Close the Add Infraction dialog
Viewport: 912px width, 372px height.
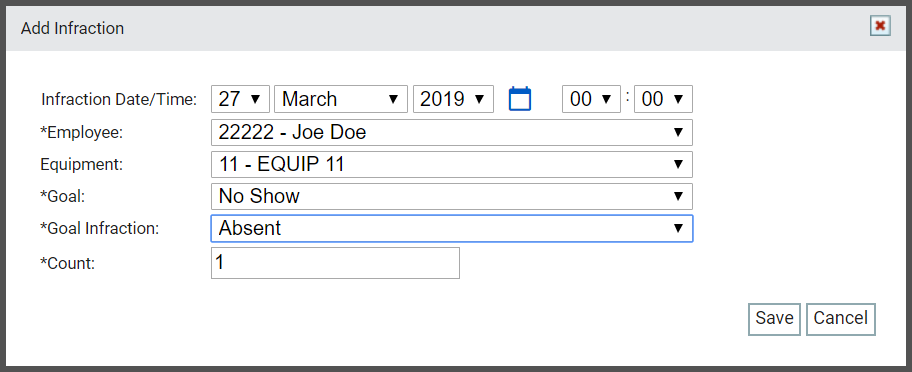pyautogui.click(x=880, y=26)
